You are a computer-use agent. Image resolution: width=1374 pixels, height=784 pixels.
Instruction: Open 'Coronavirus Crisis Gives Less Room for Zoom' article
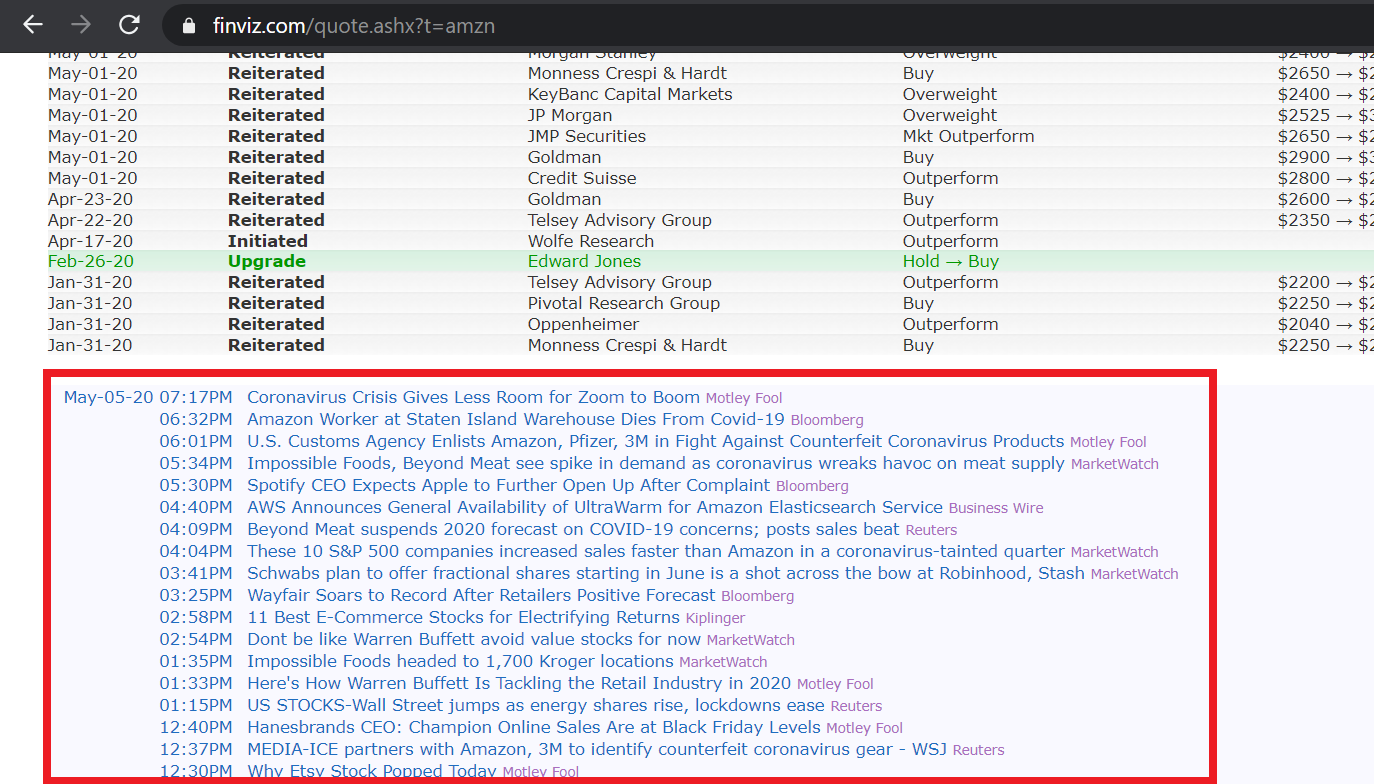pos(473,398)
